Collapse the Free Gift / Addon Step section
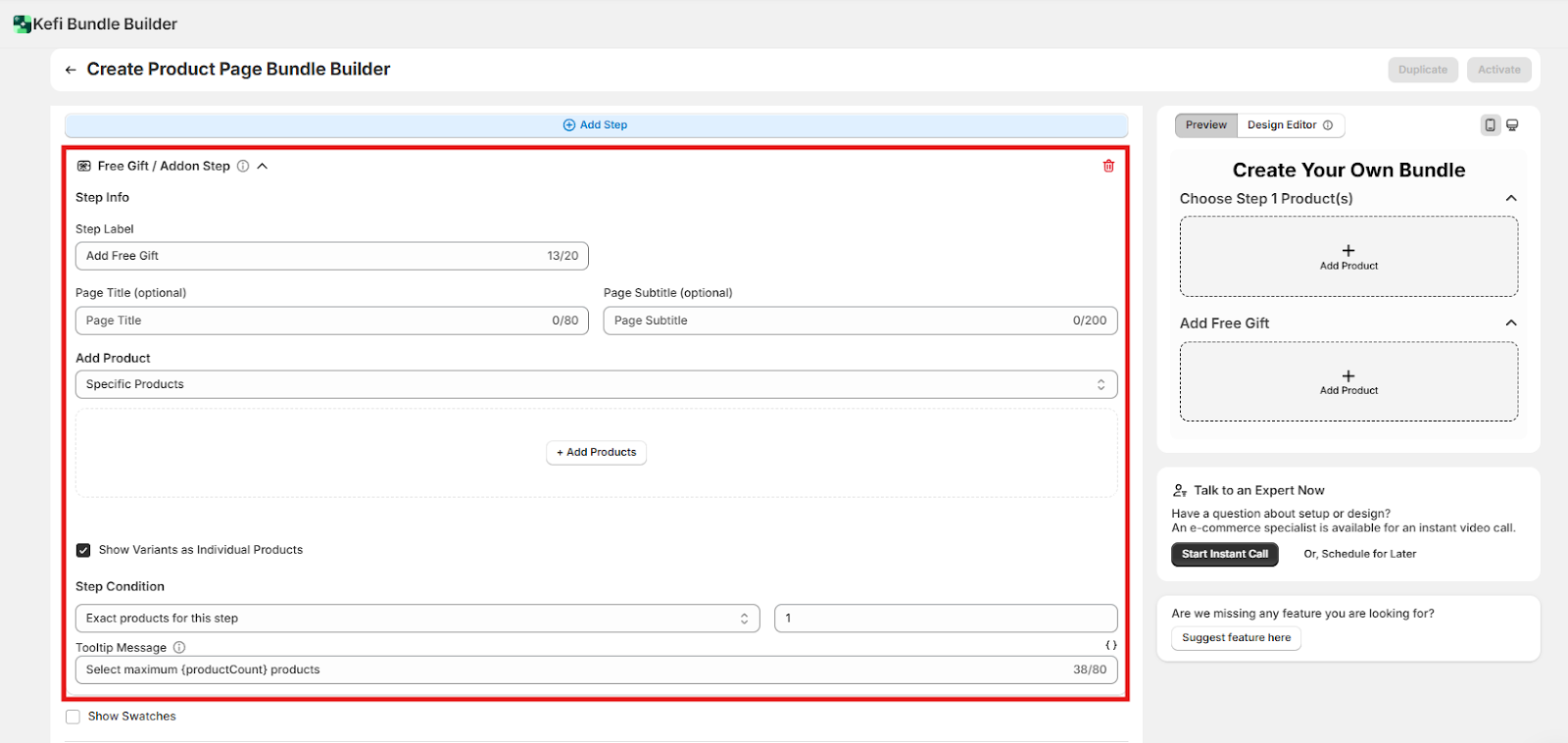The height and width of the screenshot is (743, 1568). click(263, 167)
